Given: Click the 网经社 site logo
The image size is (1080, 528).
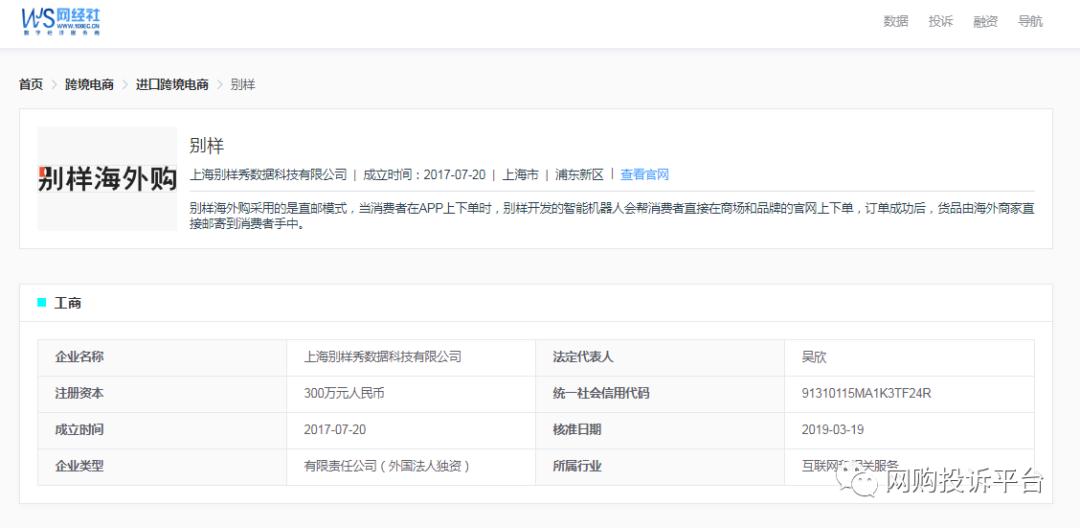Looking at the screenshot, I should coord(61,21).
